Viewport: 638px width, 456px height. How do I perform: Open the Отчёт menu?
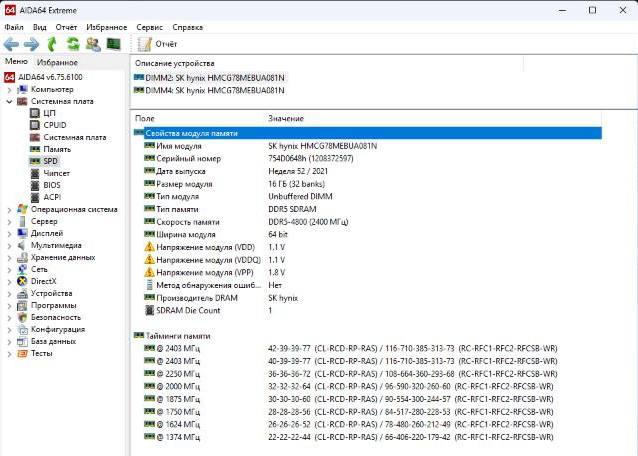[66, 27]
